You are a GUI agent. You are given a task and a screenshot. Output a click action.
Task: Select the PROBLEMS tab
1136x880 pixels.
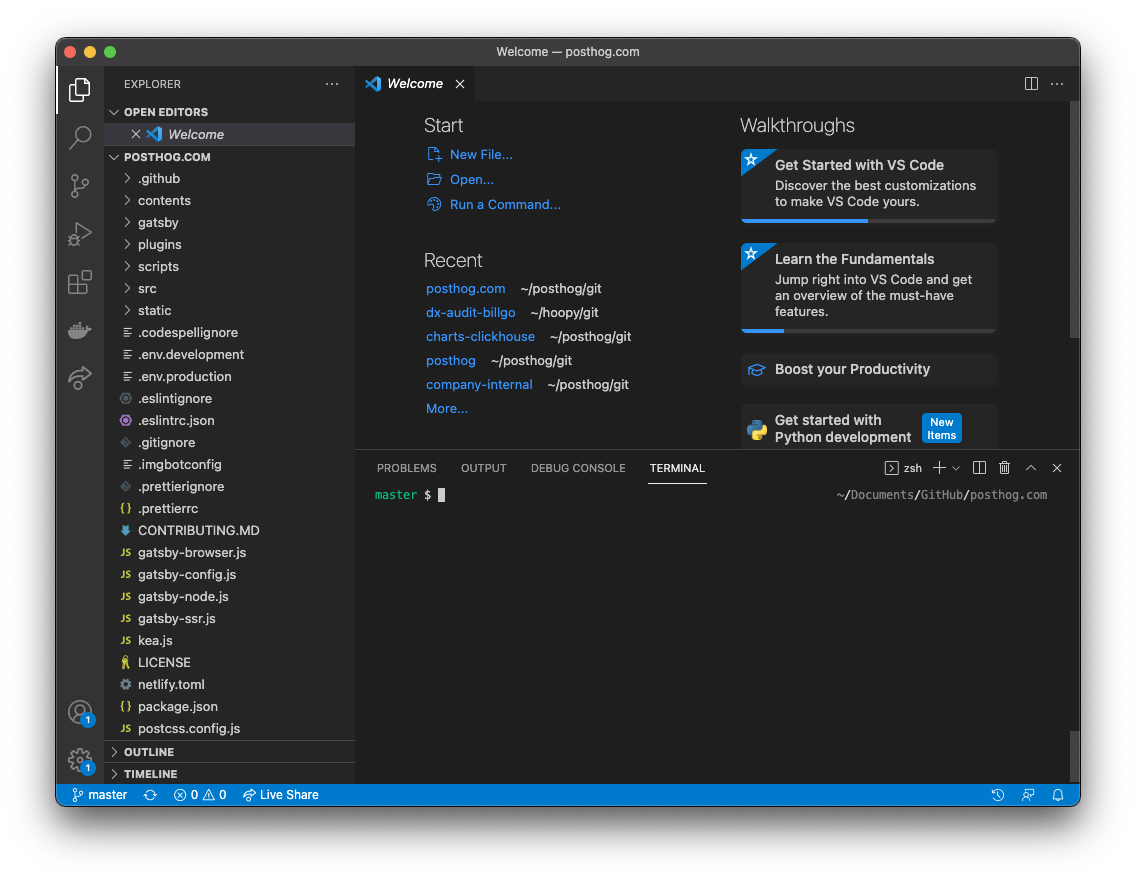[x=406, y=467]
